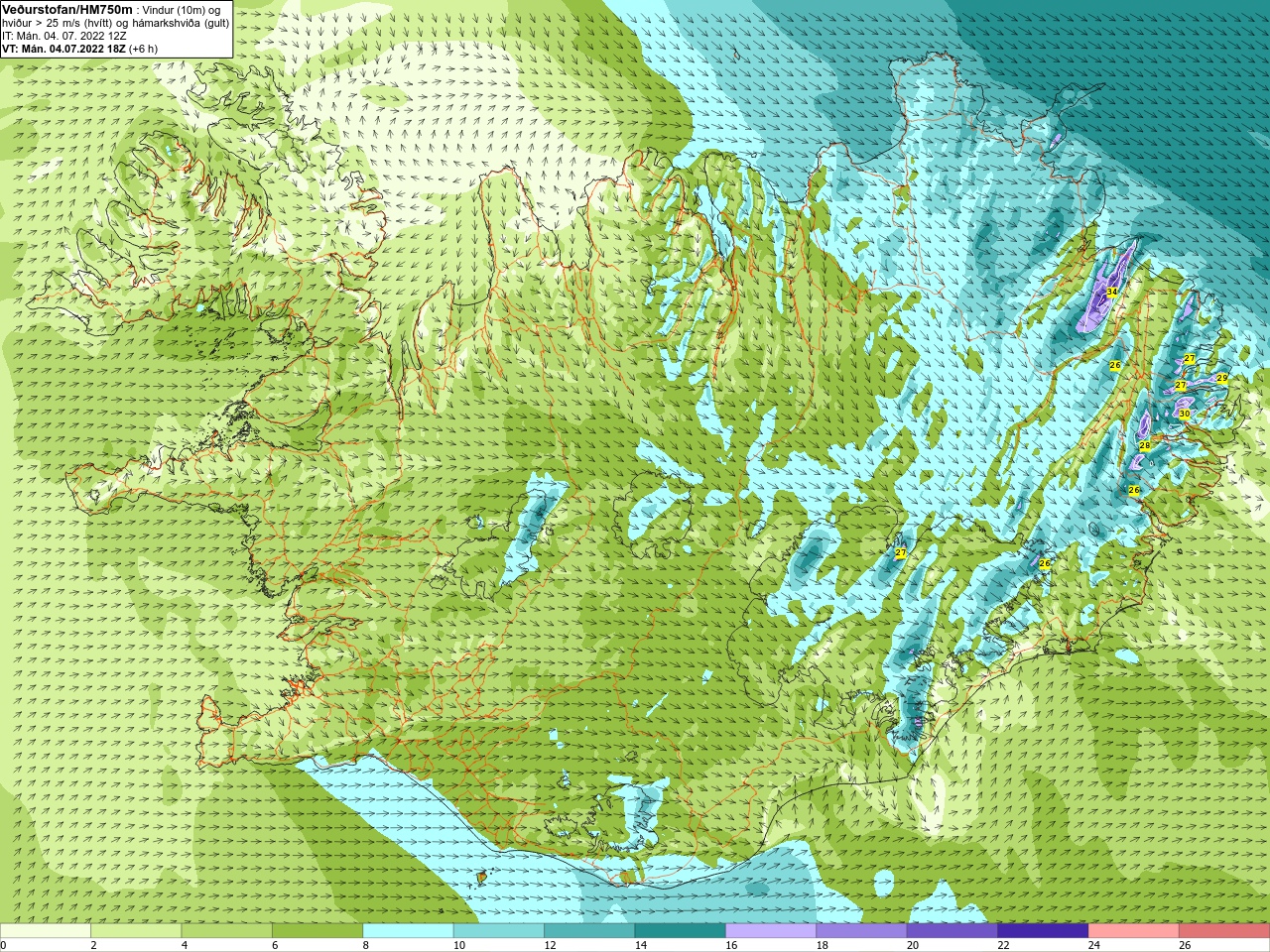Click the legend scale value 24
Image resolution: width=1270 pixels, height=952 pixels.
coord(1093,945)
